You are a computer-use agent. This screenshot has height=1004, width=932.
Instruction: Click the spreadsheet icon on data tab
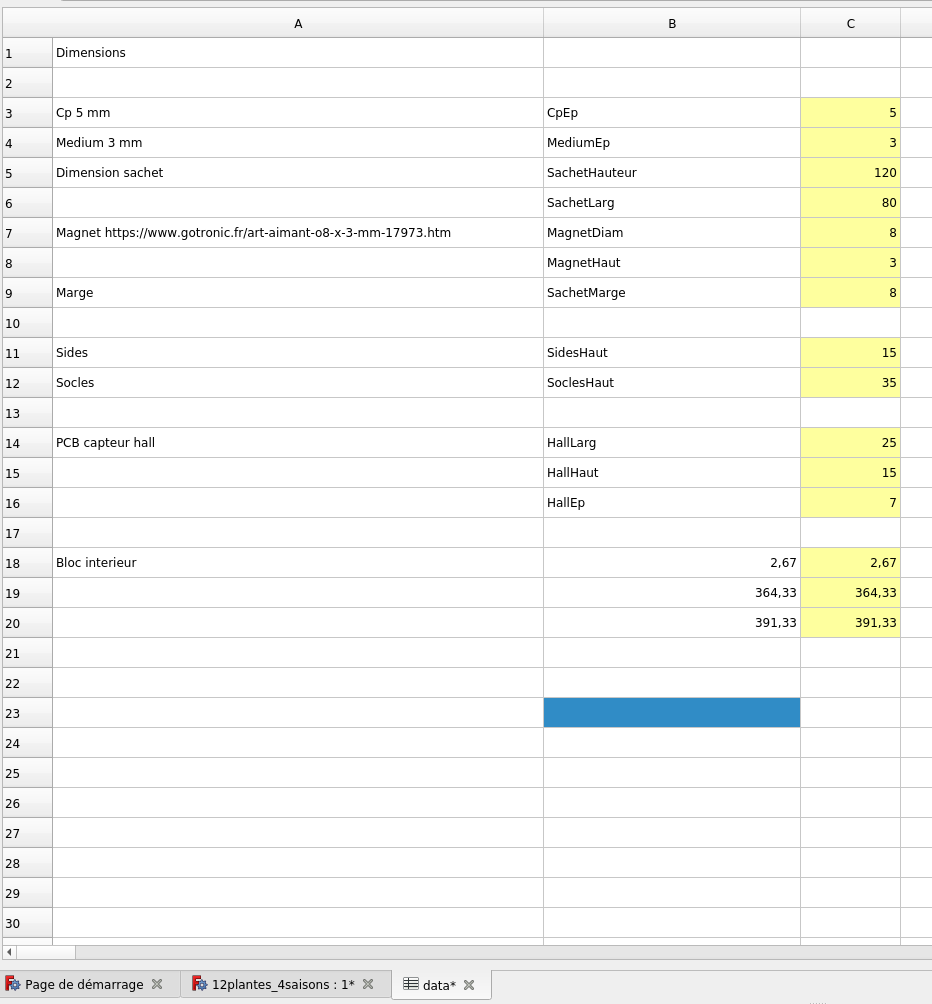pyautogui.click(x=411, y=984)
